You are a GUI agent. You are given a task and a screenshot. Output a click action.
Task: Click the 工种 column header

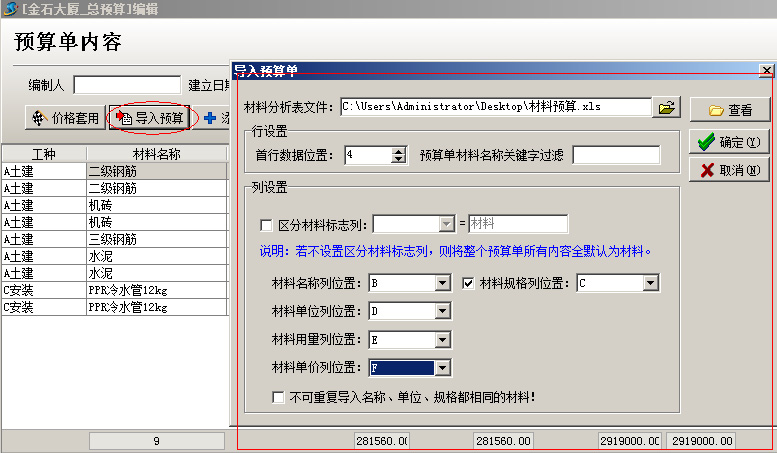[44, 154]
